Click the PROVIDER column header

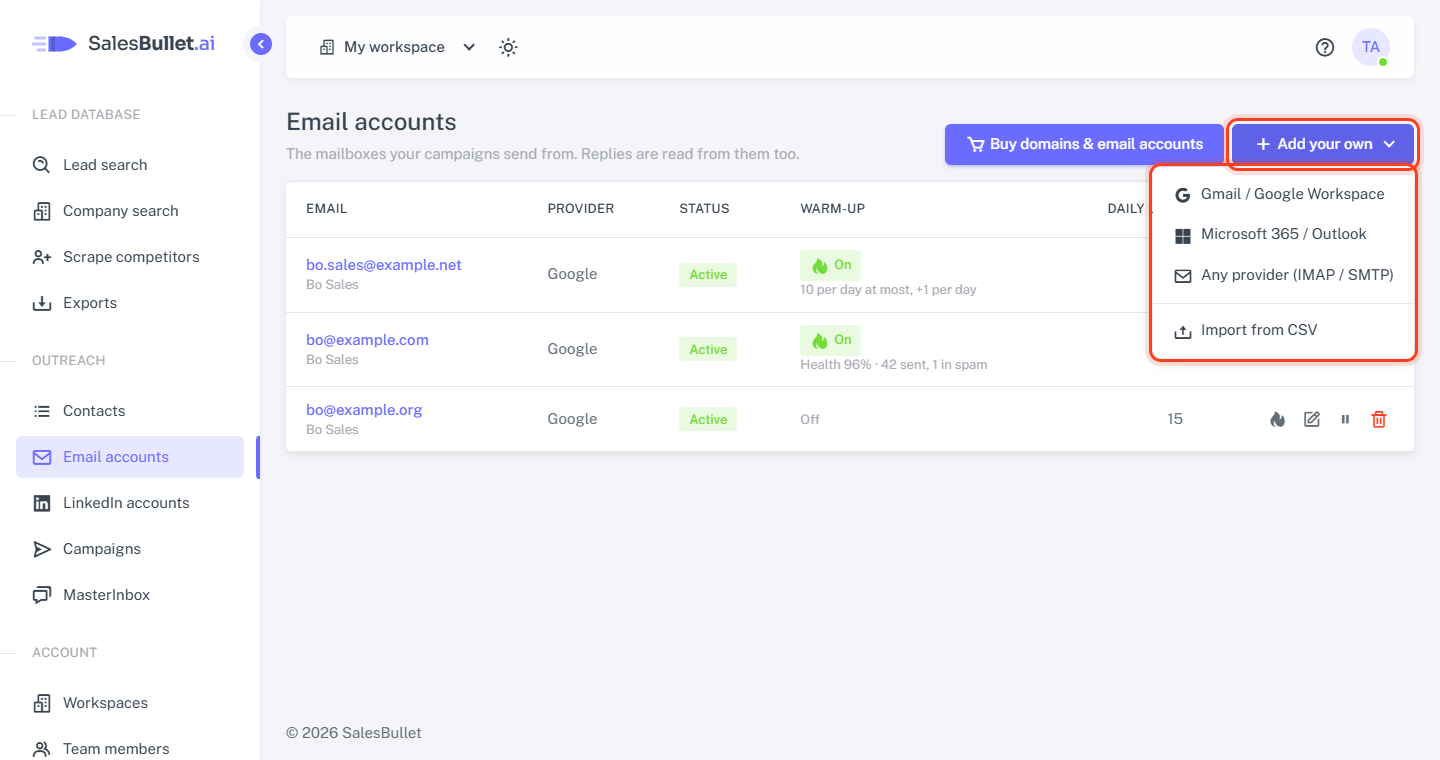580,209
